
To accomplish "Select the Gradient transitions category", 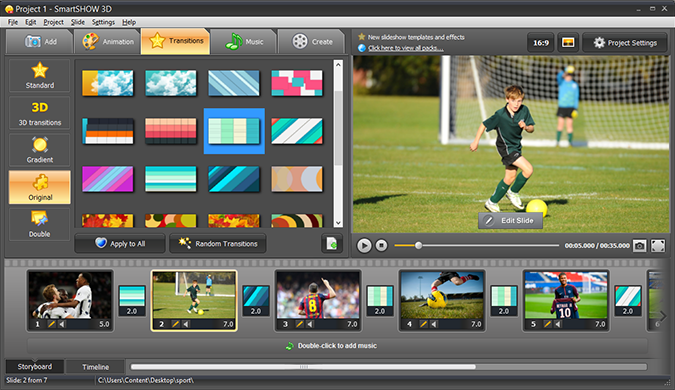I will click(x=40, y=150).
